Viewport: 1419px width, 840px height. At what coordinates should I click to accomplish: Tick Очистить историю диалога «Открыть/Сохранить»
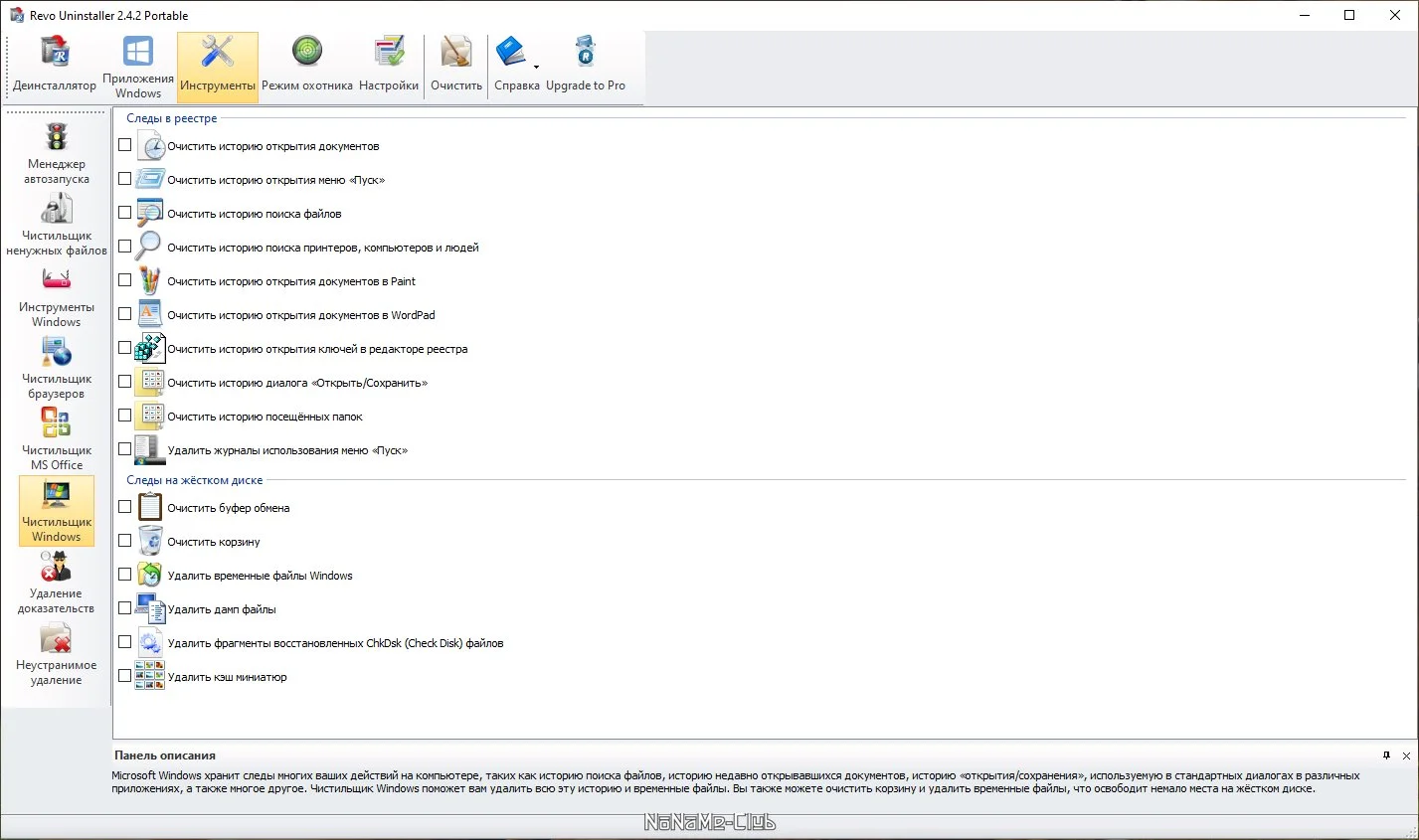[125, 382]
